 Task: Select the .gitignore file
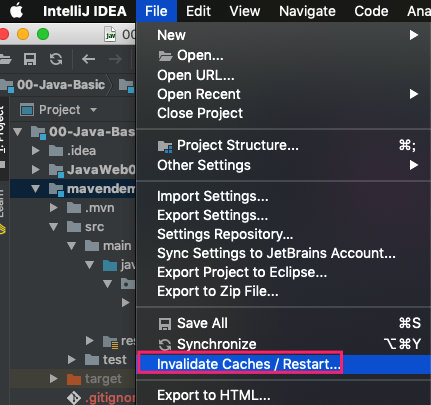click(73, 397)
